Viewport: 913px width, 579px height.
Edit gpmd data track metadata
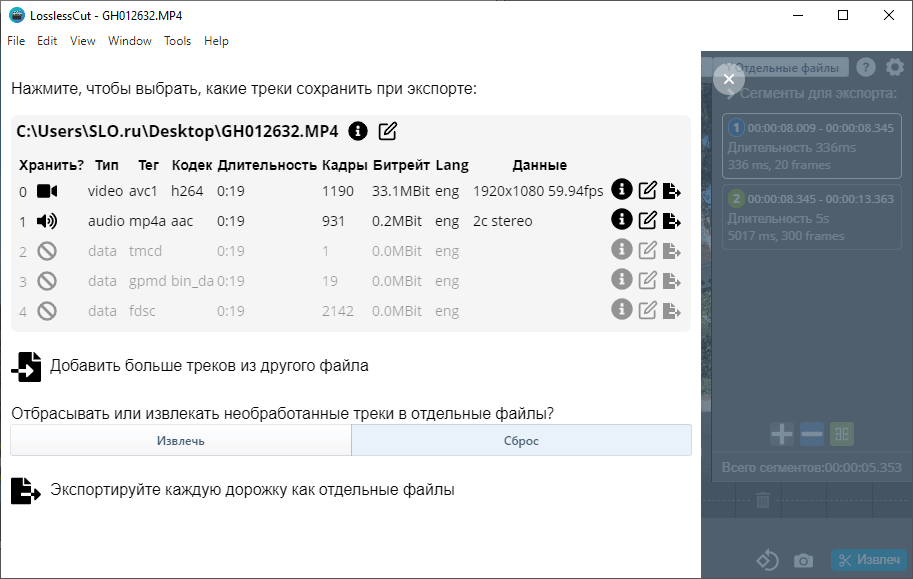pos(647,280)
